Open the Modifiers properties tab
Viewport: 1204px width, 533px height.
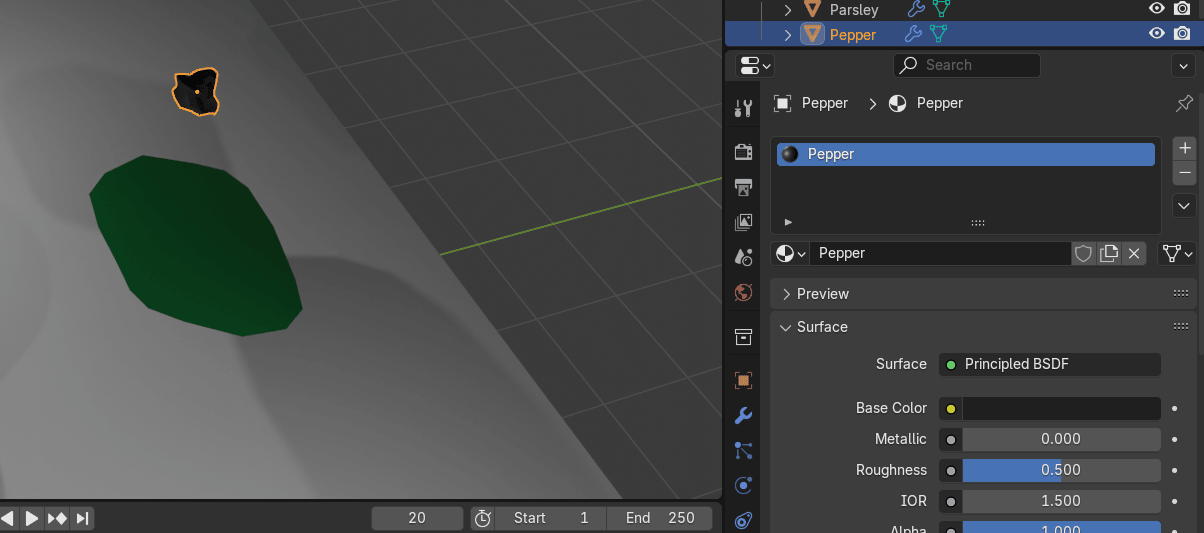click(x=743, y=416)
